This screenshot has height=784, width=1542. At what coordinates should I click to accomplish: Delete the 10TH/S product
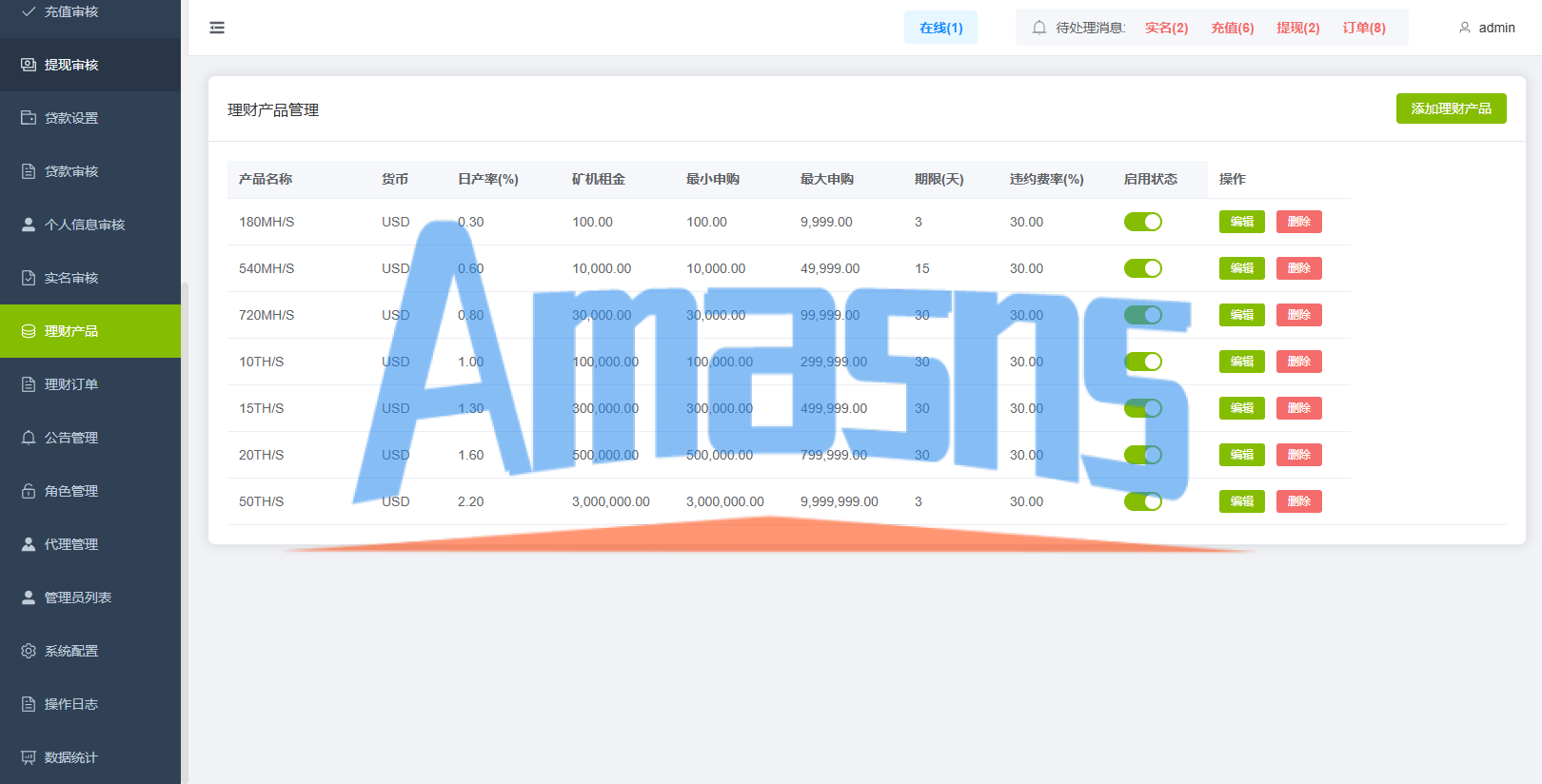coord(1299,362)
